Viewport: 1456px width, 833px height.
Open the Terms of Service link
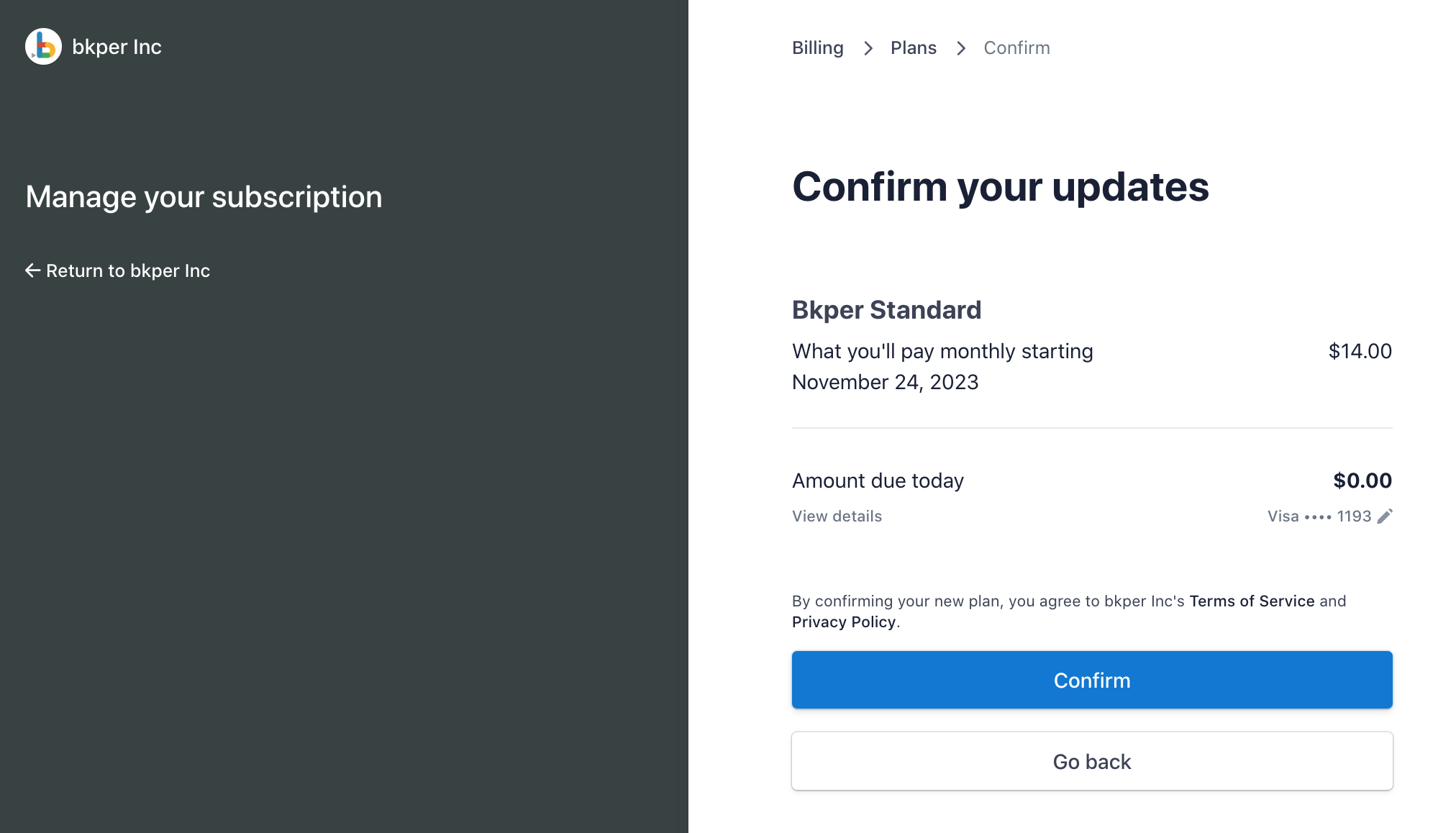[1251, 601]
